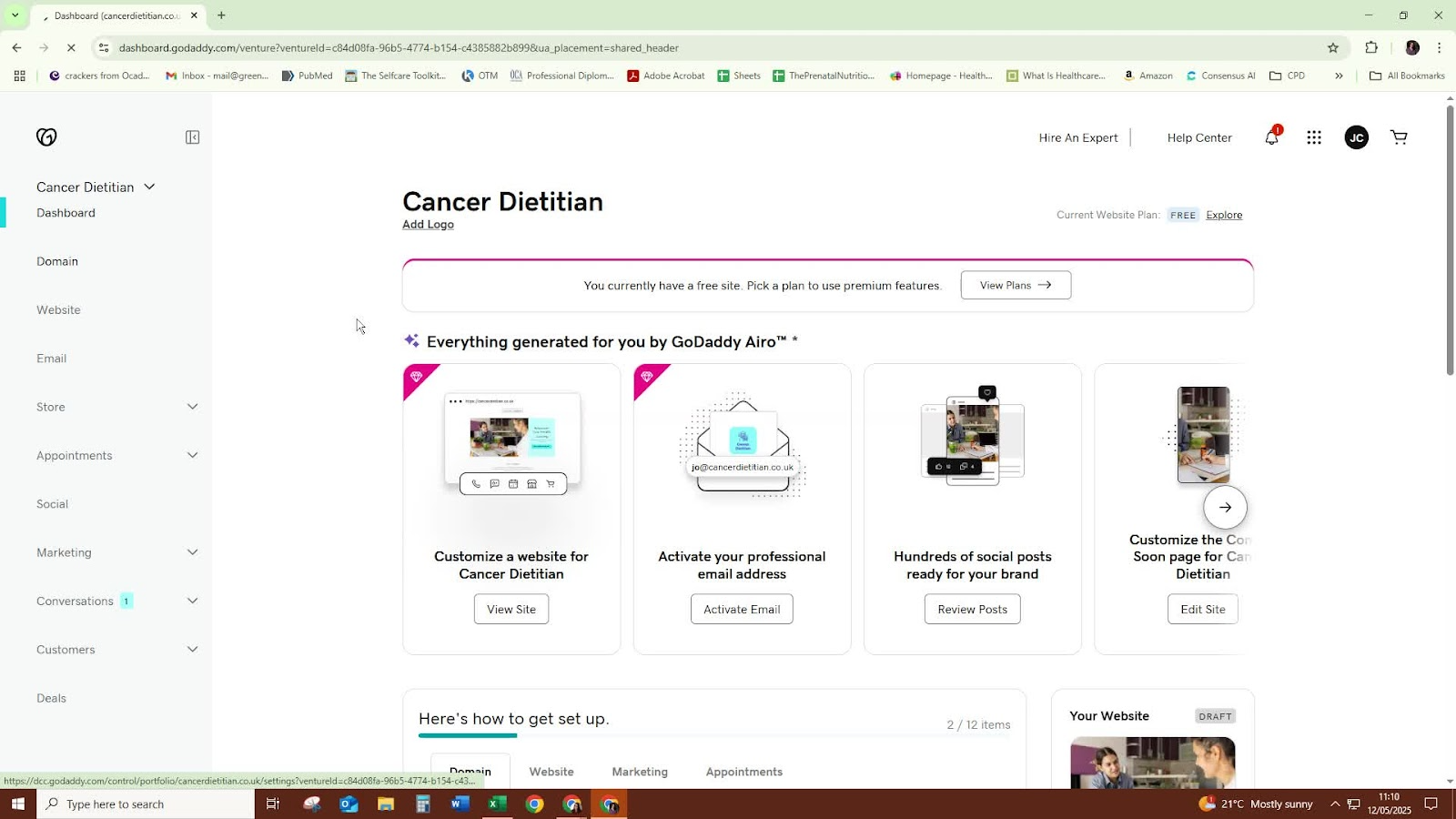1456x819 pixels.
Task: Open the Apps grid in bookmarks bar
Action: 20,76
